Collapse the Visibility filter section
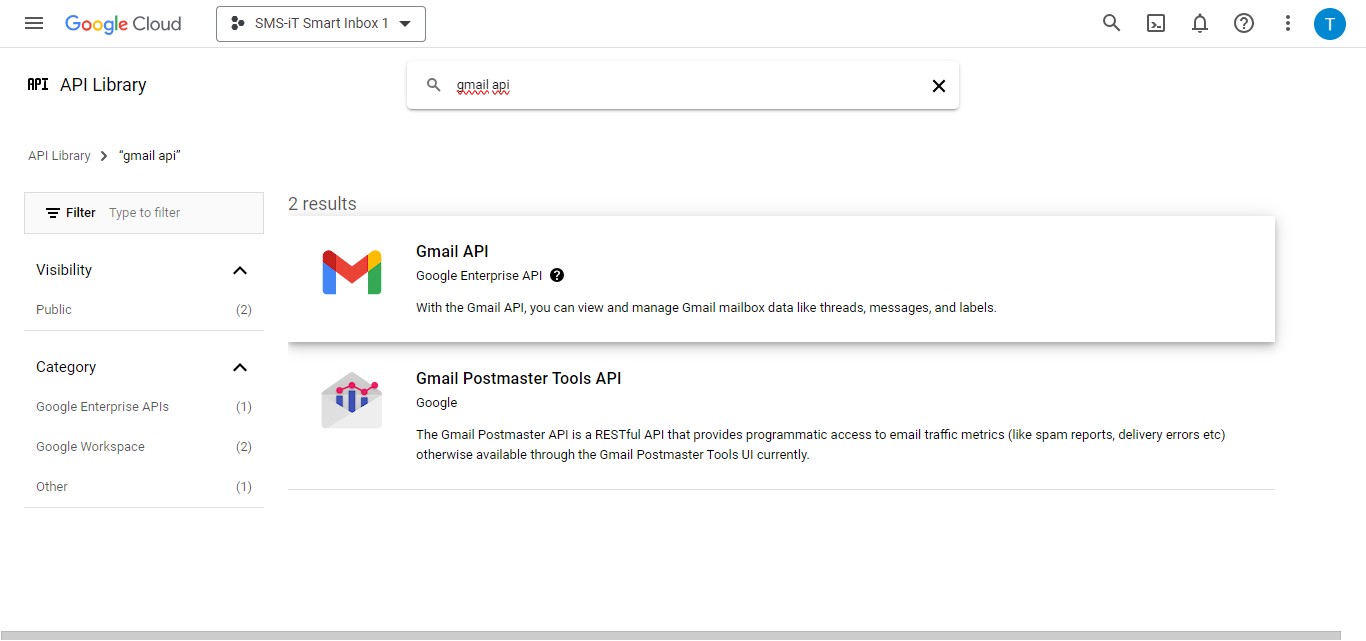Screen dimensions: 1366x641 click(240, 270)
